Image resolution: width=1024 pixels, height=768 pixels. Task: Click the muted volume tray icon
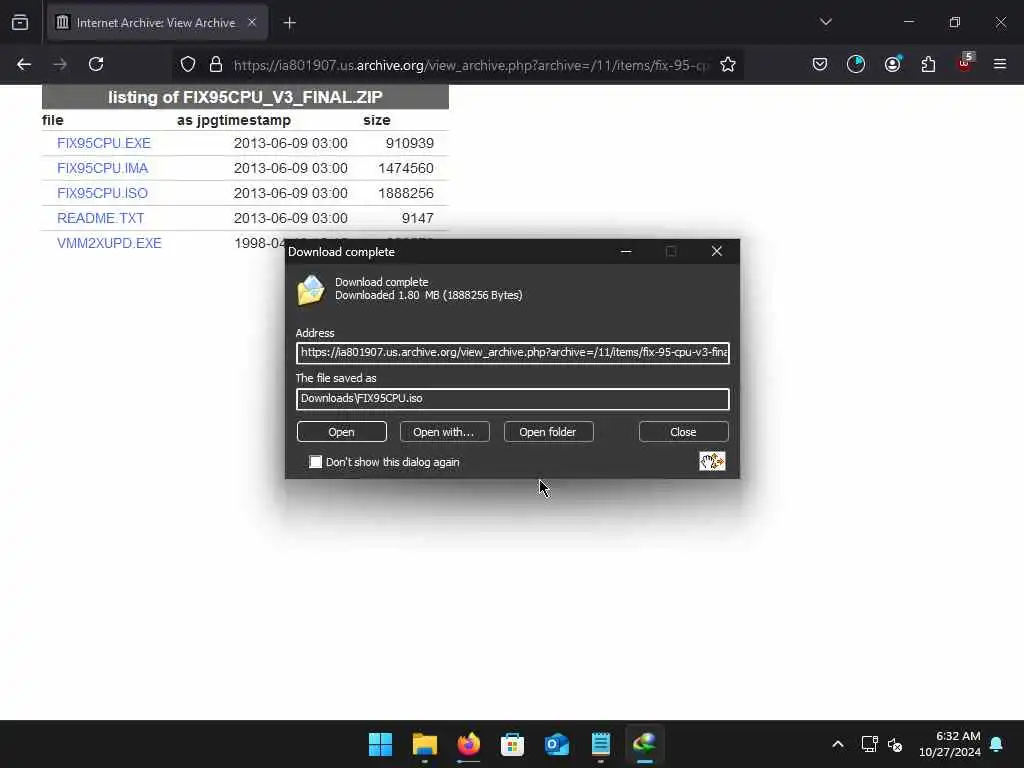[x=895, y=744]
